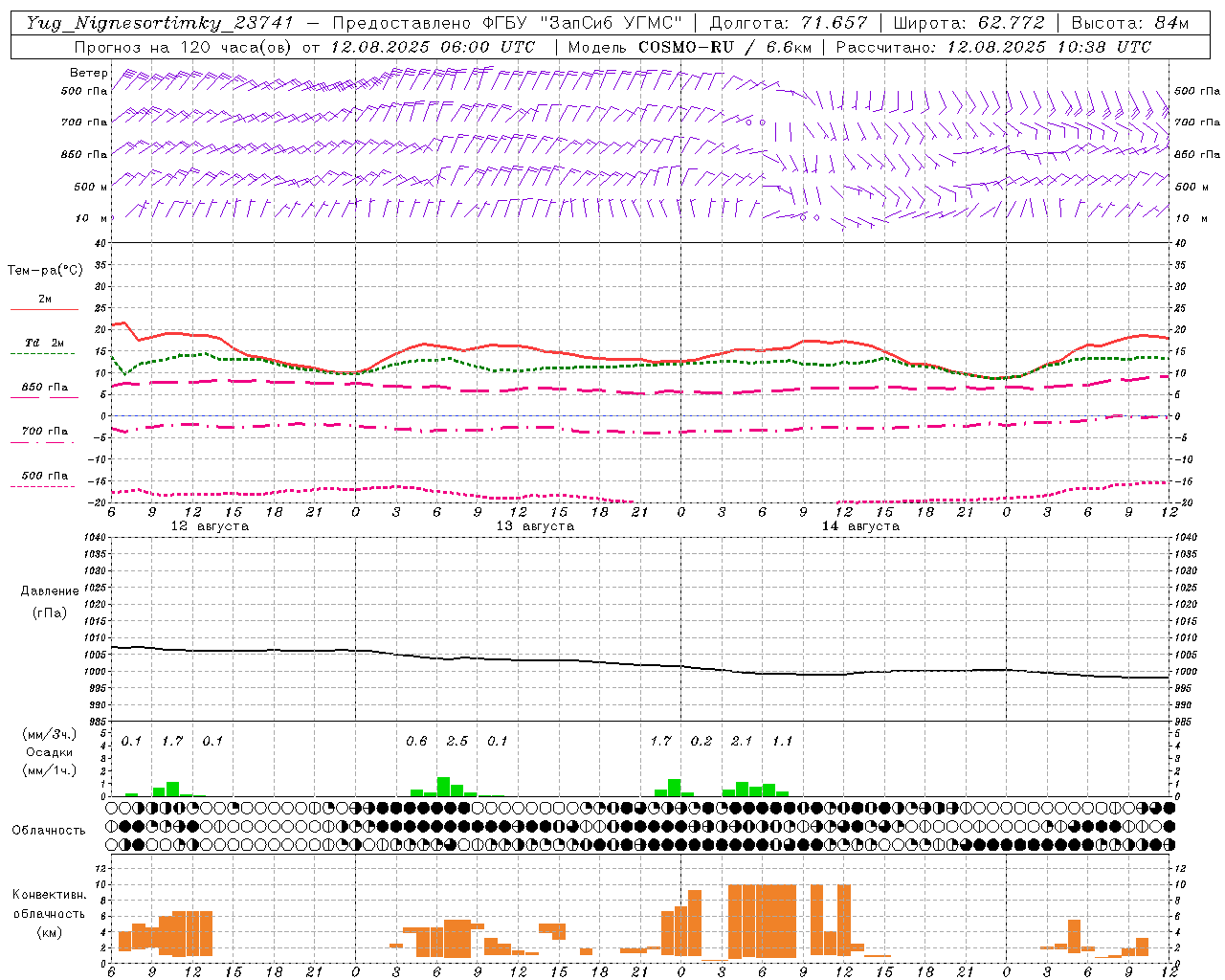
Task: Select the (мм/3ч.) precipitation unit label
Action: coord(50,735)
